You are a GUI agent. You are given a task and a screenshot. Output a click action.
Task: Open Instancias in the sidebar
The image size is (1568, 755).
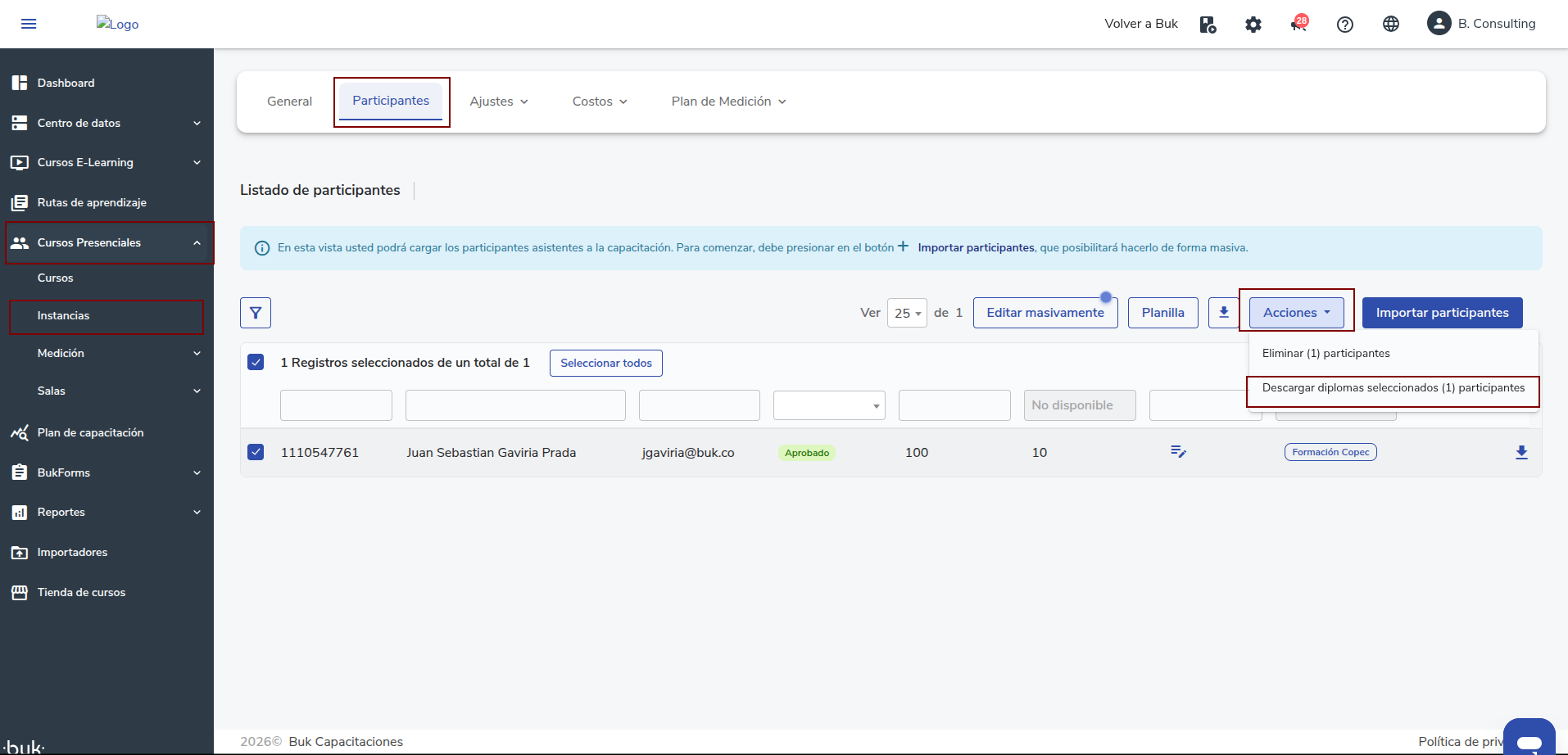click(x=63, y=316)
